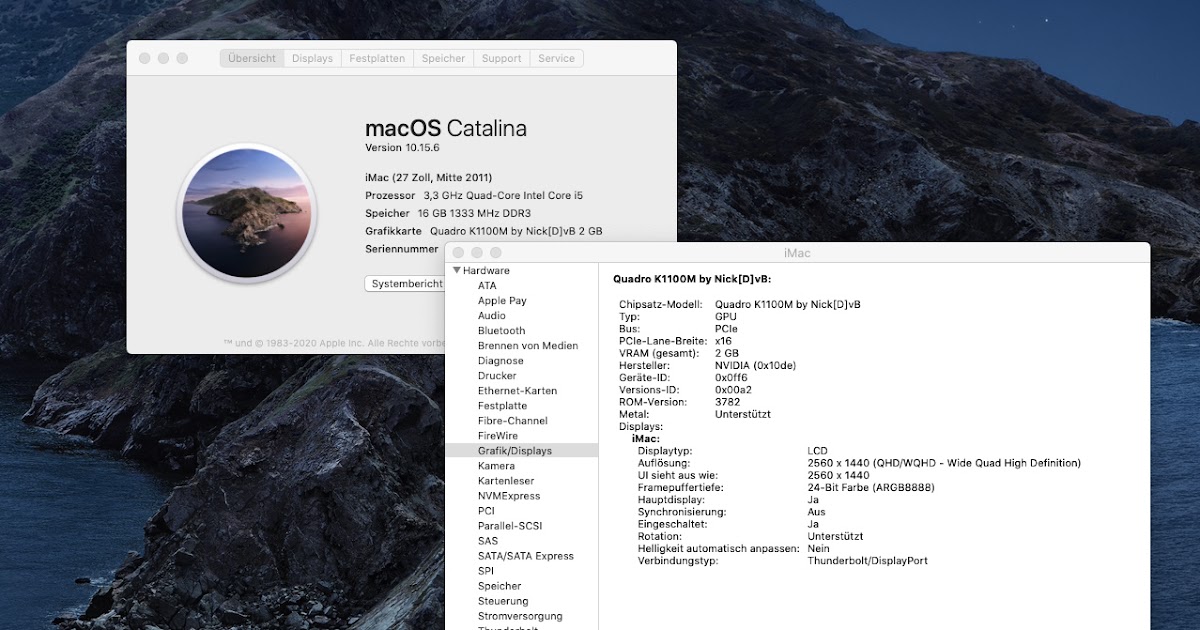Open the Festplatten tab
The image size is (1200, 630).
pyautogui.click(x=377, y=58)
